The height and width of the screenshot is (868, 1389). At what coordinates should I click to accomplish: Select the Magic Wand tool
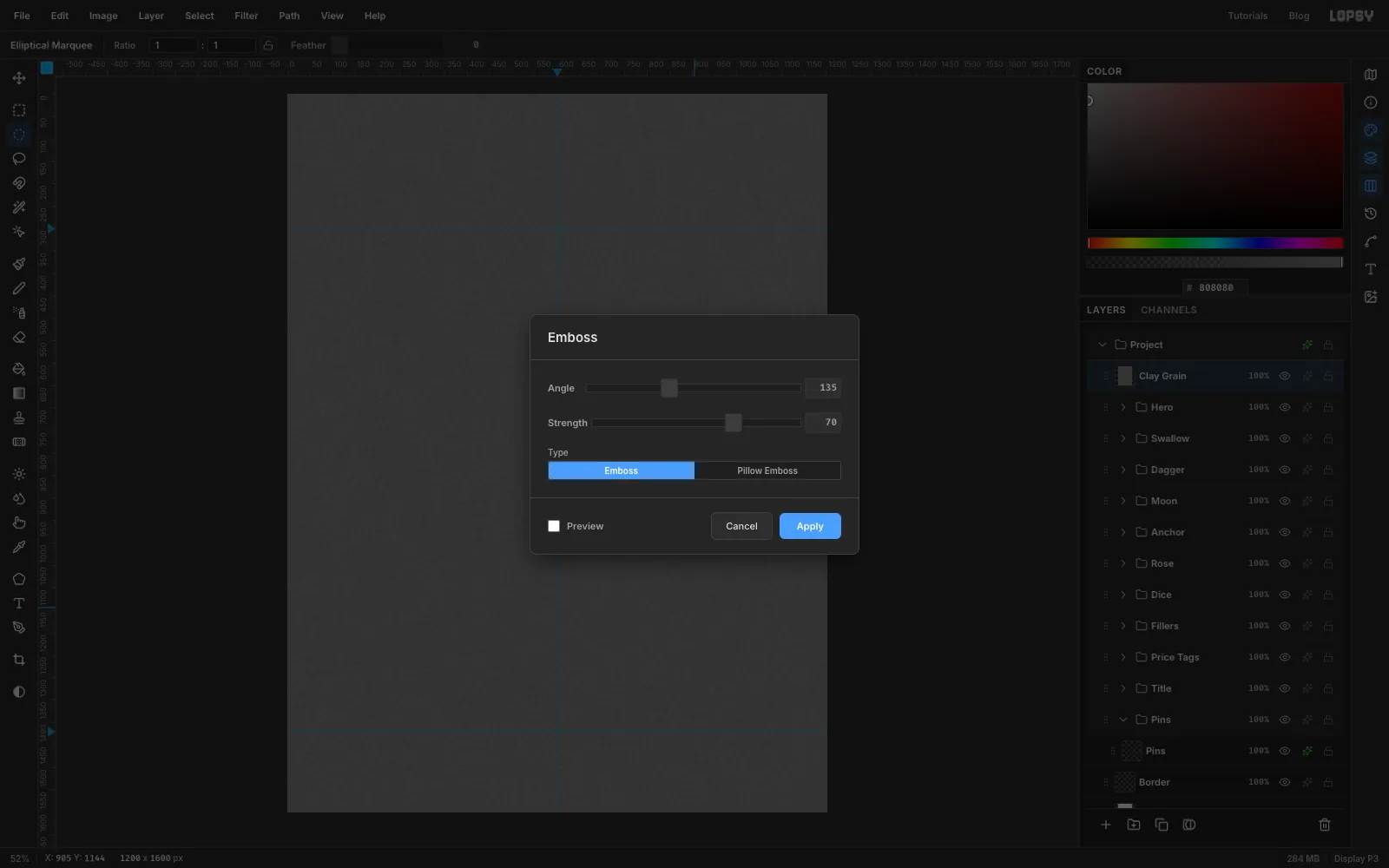point(19,207)
